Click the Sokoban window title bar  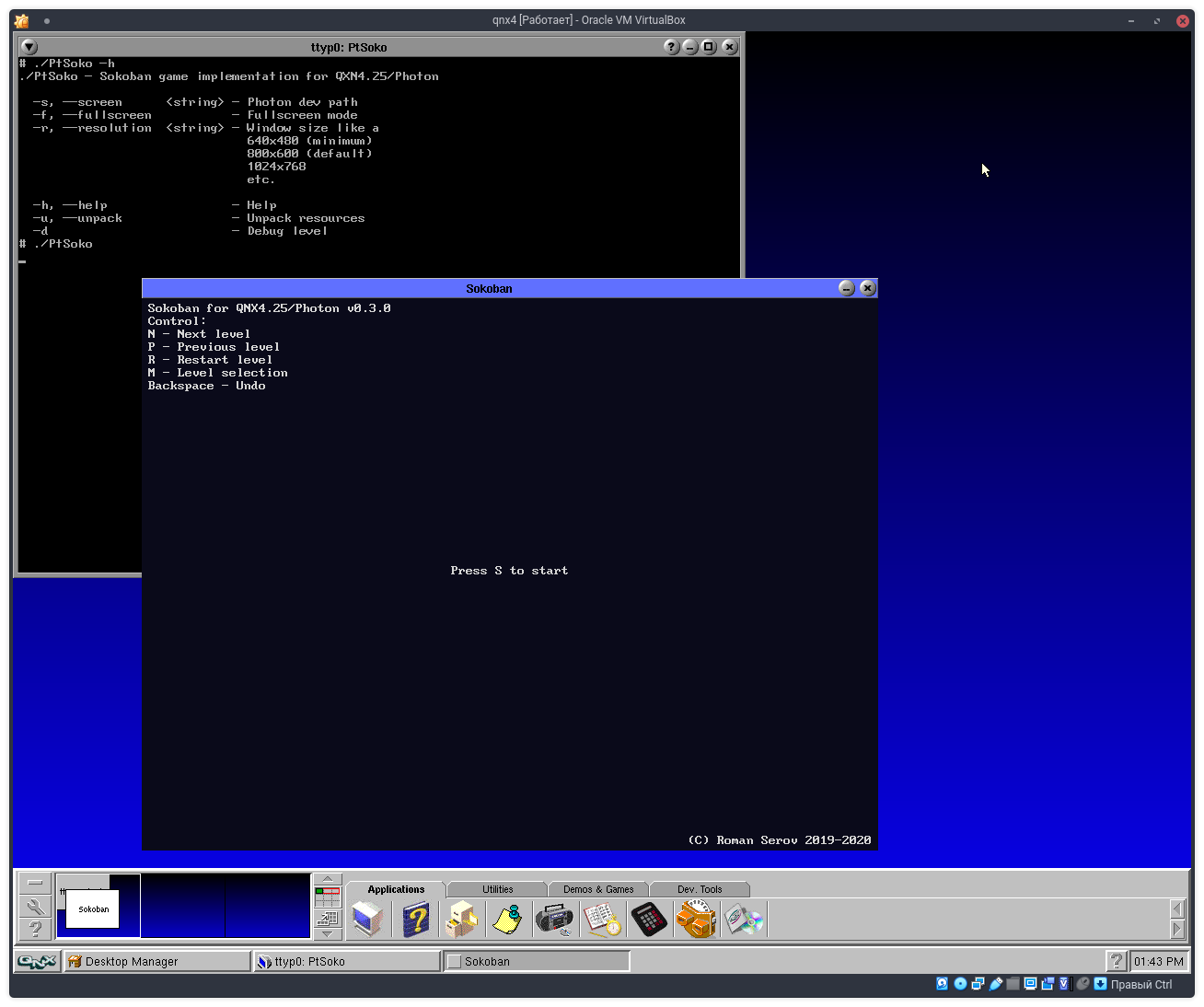pos(489,288)
